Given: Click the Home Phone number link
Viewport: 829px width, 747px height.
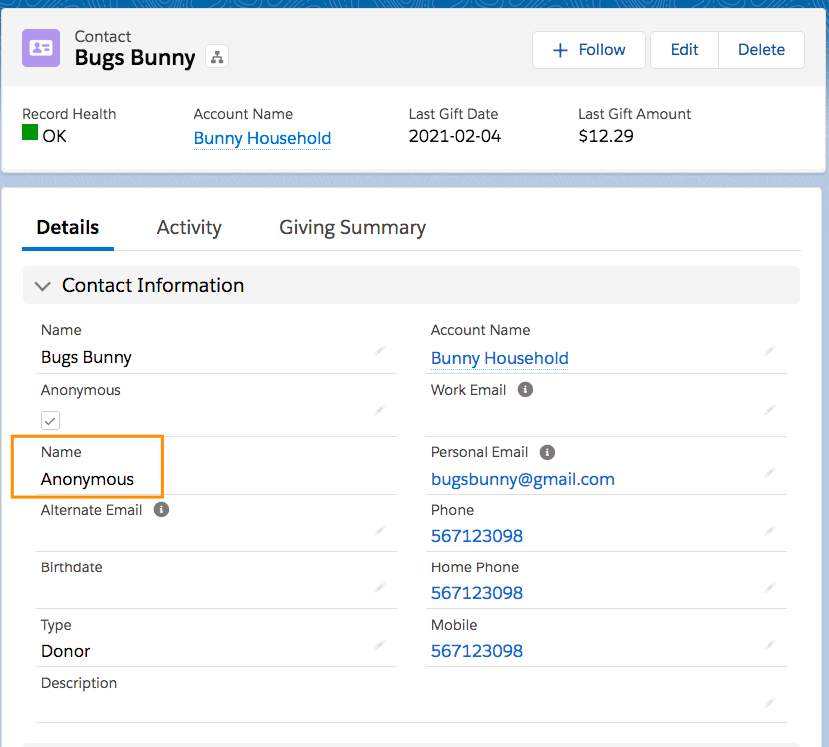Looking at the screenshot, I should [x=477, y=593].
